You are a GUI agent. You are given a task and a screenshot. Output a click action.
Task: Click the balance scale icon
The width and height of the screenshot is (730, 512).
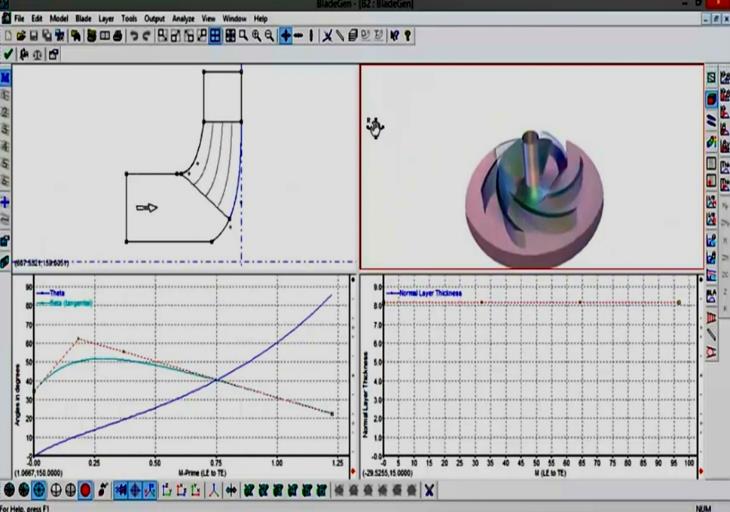click(x=38, y=54)
